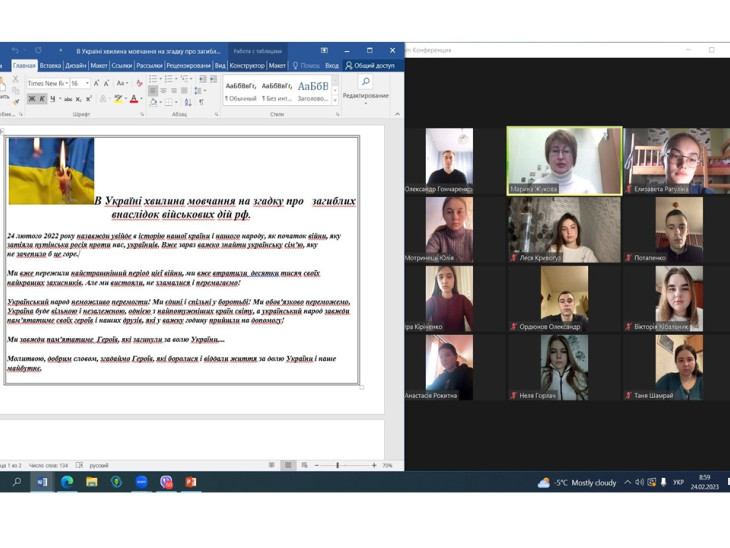
Task: Toggle bold formatting in Word ribbon
Action: 32,99
